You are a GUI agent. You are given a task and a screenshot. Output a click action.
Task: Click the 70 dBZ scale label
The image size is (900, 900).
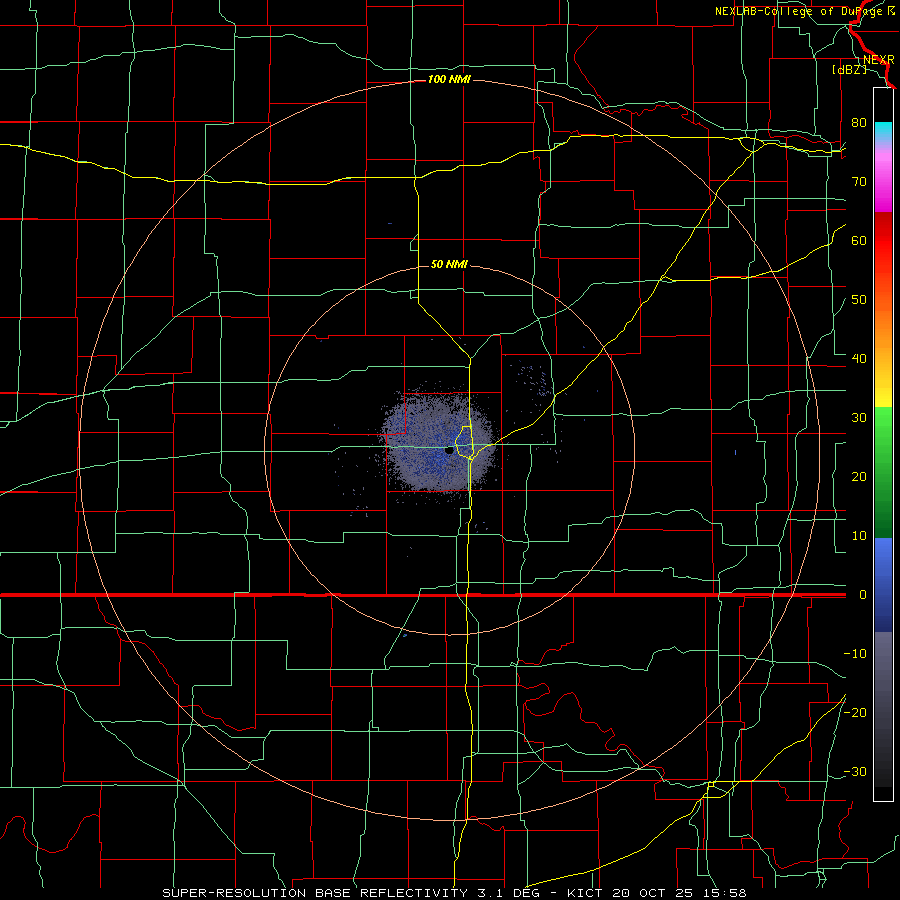[859, 182]
